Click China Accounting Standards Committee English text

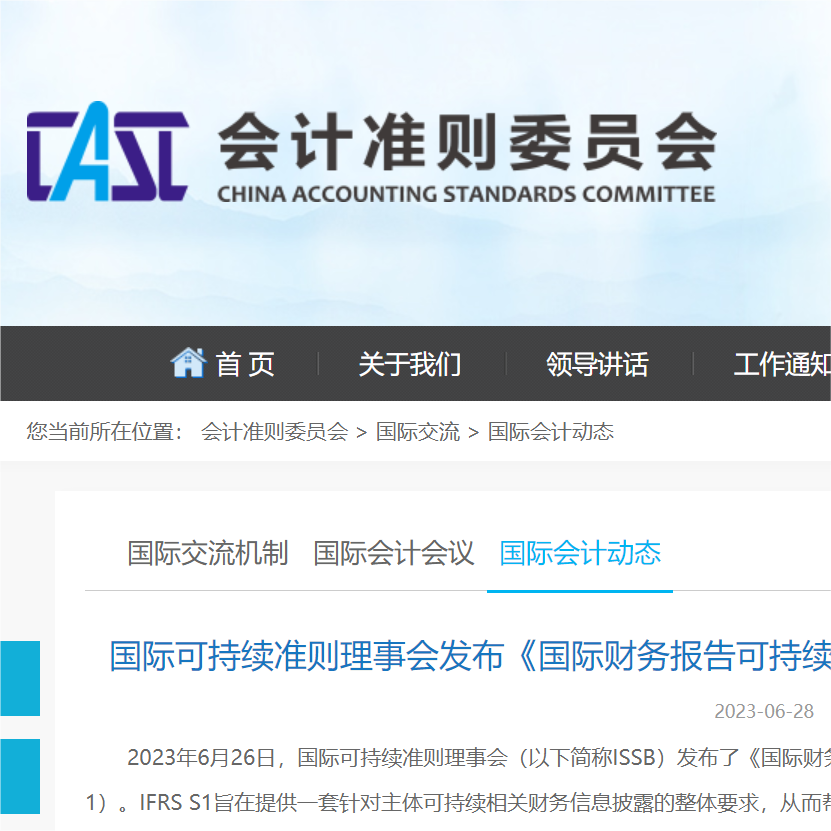point(466,194)
